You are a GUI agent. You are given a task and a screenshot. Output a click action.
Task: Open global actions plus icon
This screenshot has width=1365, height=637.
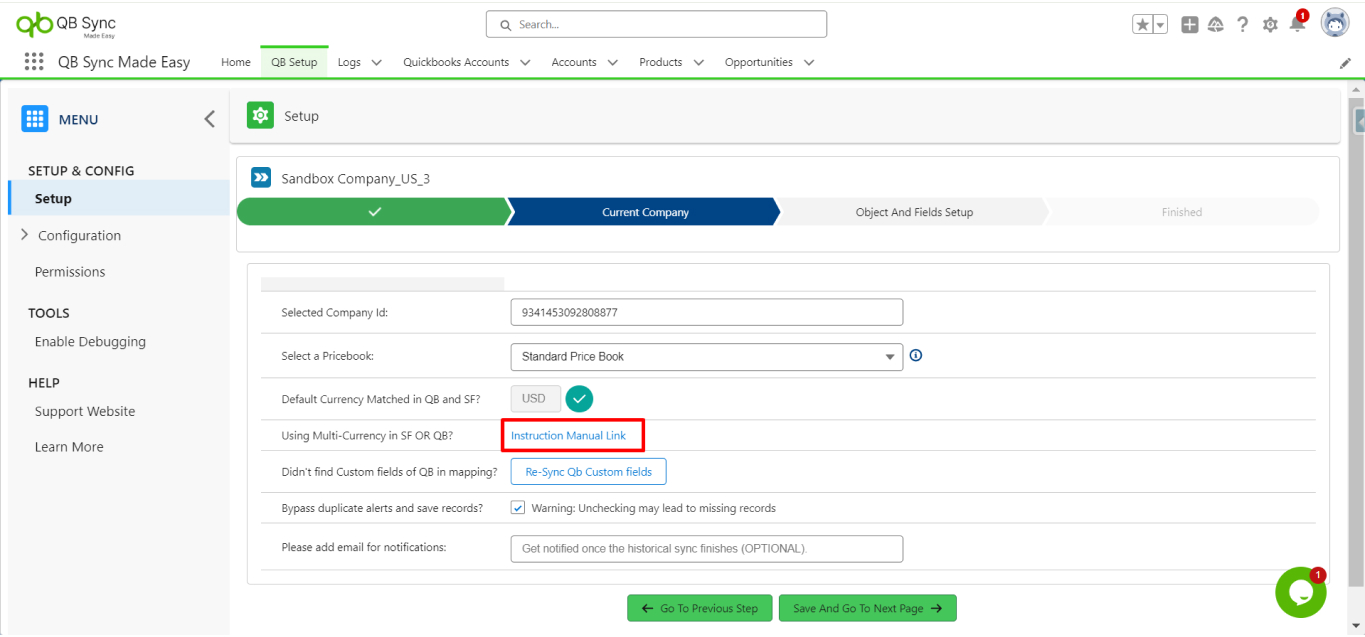(x=1189, y=25)
